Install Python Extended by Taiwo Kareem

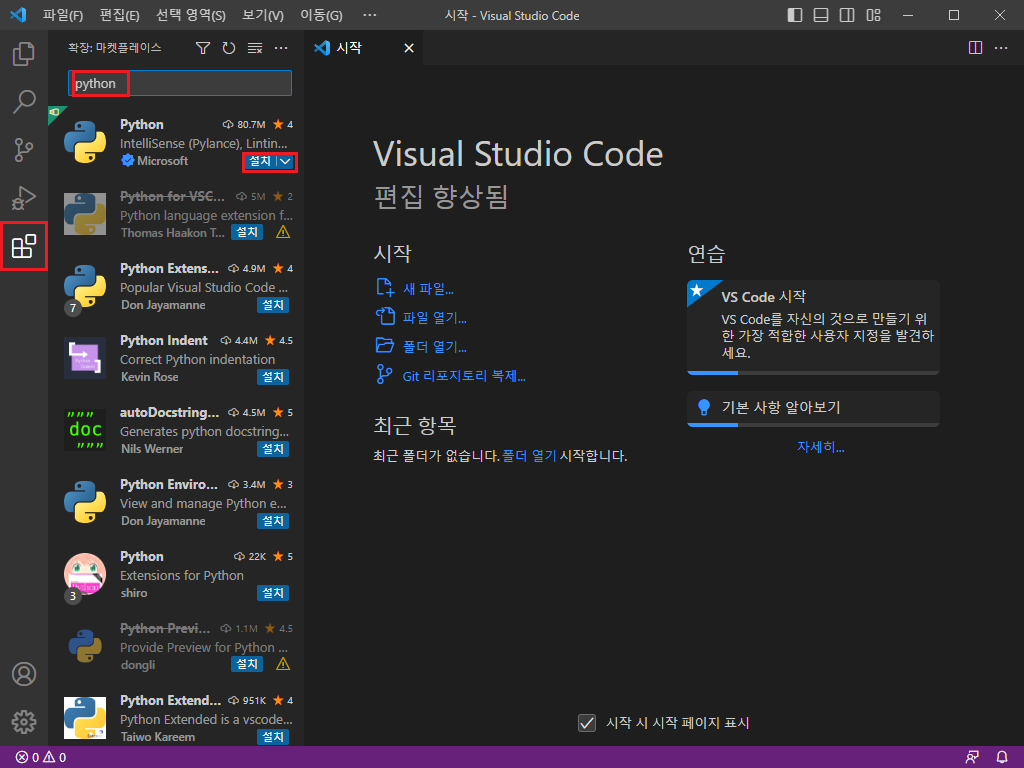tap(273, 737)
